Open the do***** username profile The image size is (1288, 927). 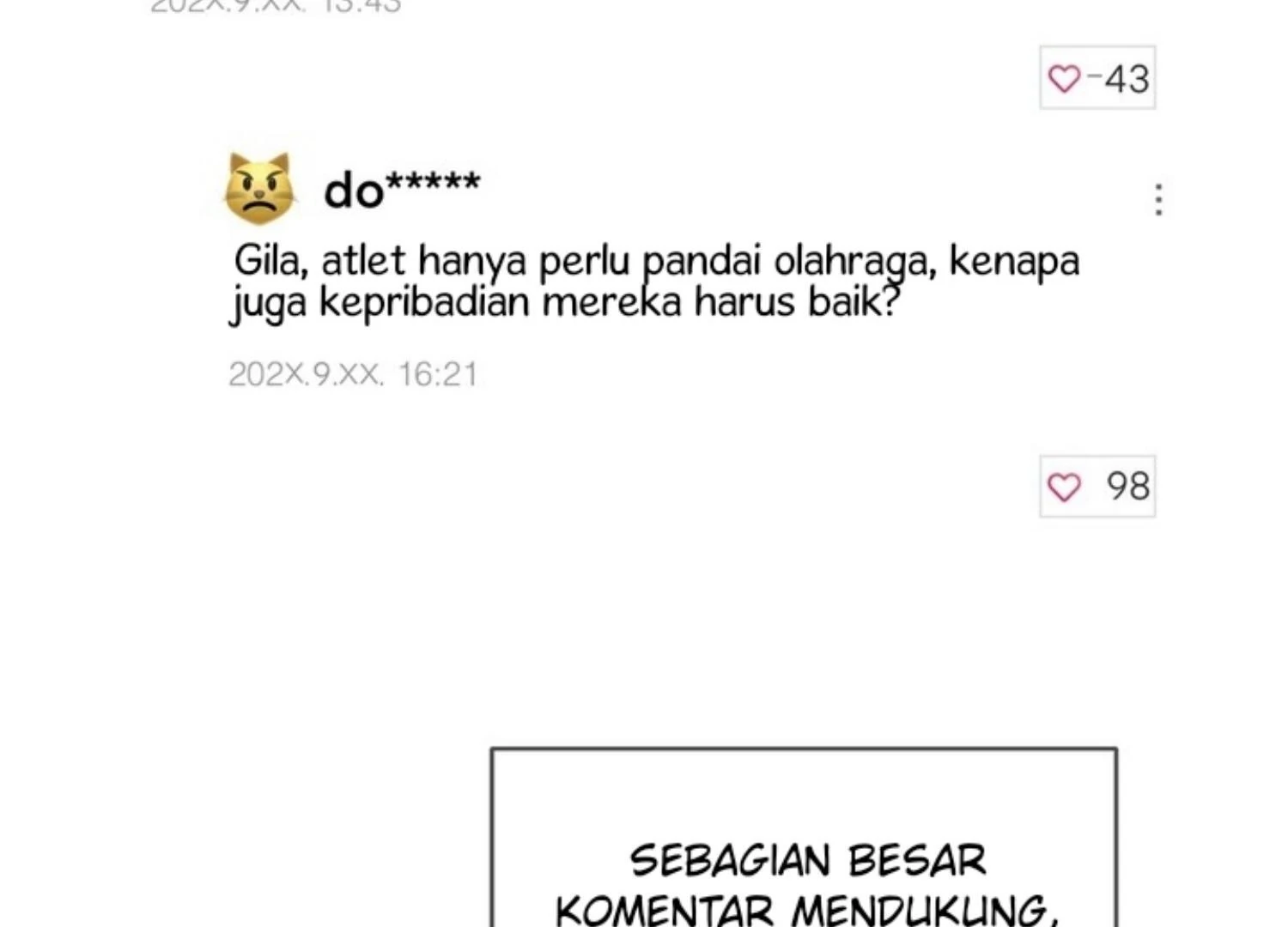pyautogui.click(x=402, y=189)
